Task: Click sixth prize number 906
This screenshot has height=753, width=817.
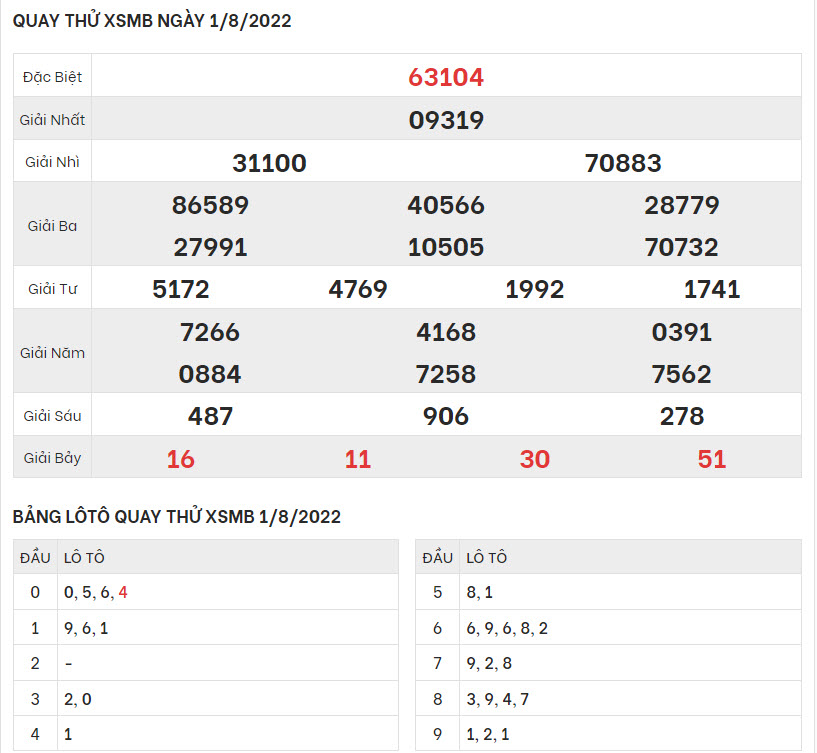Action: tap(446, 416)
